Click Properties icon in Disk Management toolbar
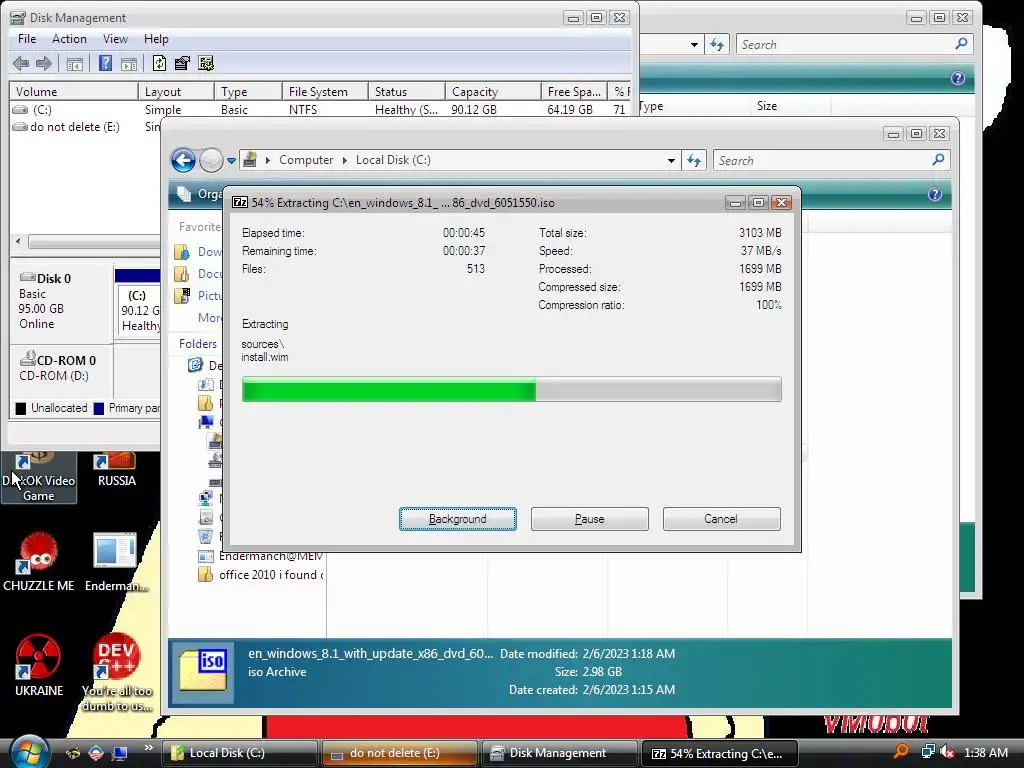Image resolution: width=1024 pixels, height=768 pixels. (x=182, y=63)
